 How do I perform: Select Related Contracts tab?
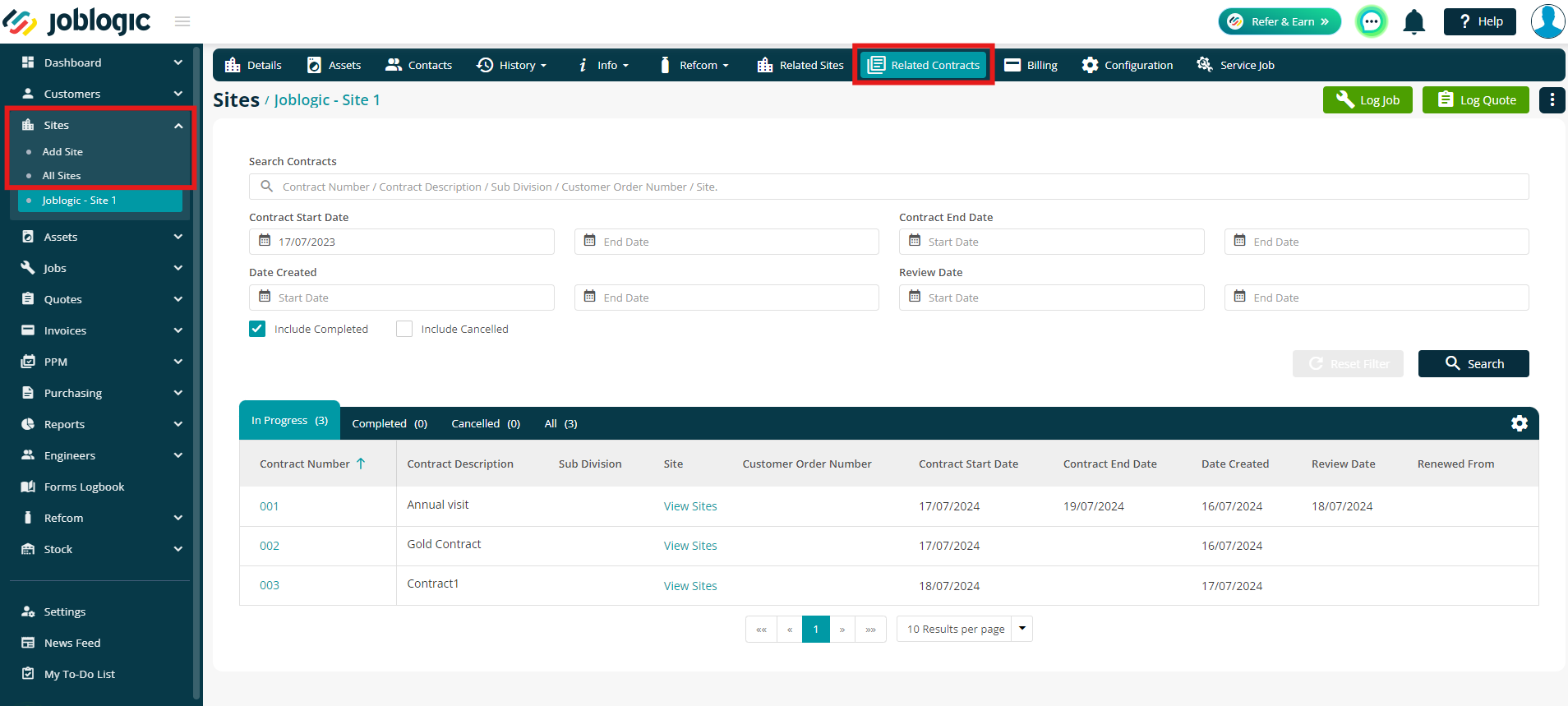(x=924, y=65)
